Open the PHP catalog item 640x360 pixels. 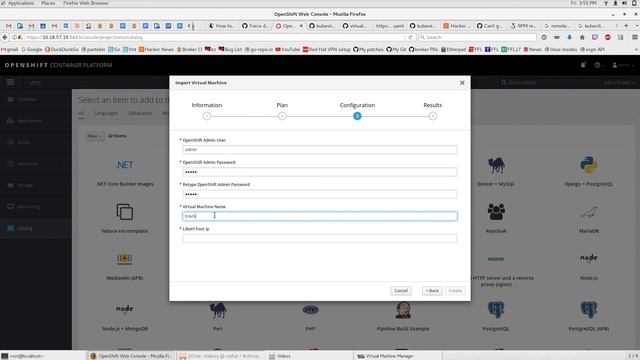coord(310,316)
